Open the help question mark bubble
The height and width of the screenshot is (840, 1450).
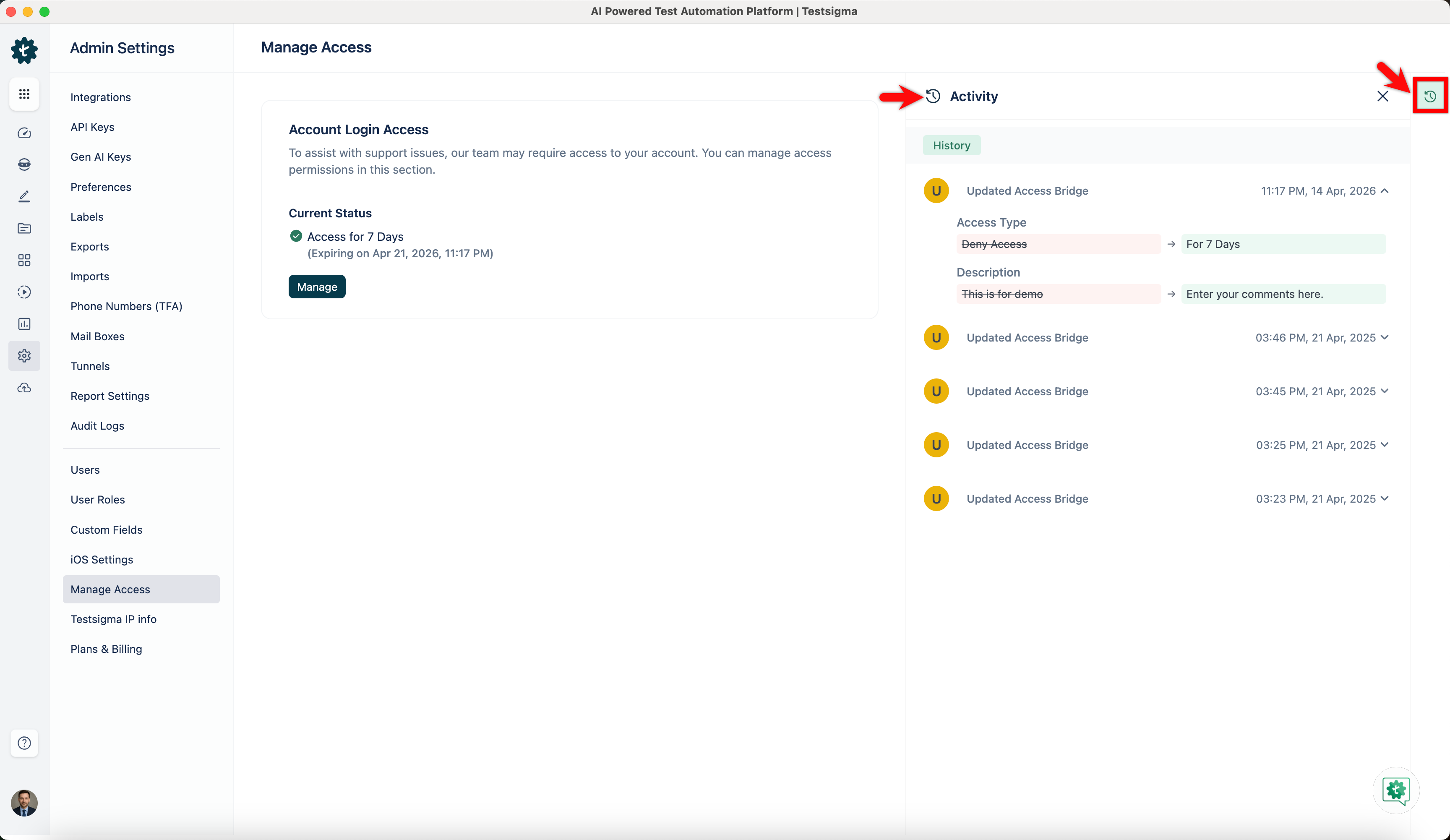click(x=24, y=743)
